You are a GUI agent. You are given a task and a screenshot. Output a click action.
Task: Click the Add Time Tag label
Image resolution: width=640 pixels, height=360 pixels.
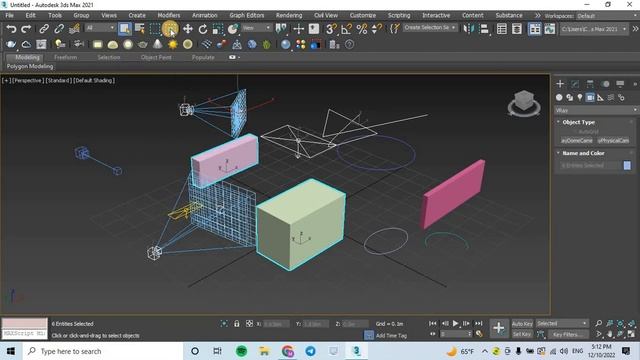tap(391, 336)
